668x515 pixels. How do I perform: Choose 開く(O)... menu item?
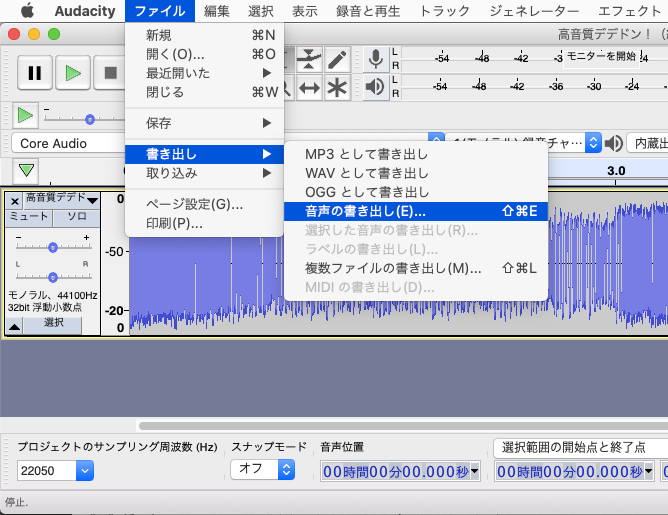point(204,54)
